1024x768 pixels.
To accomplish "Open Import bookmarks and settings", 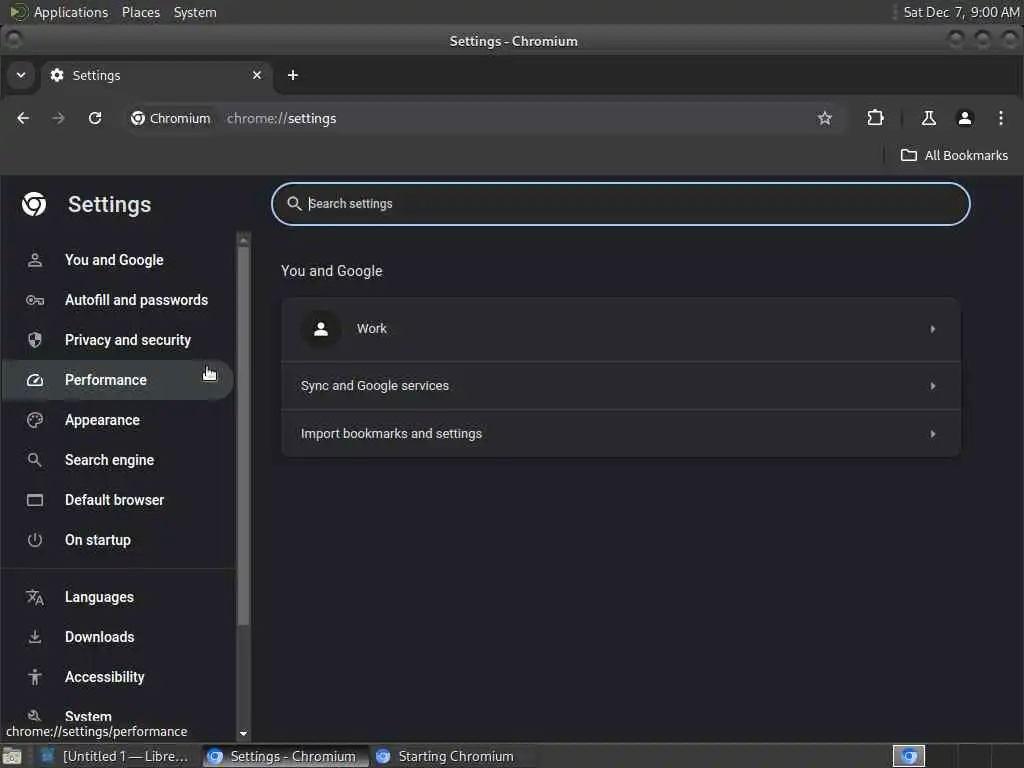I will [620, 434].
